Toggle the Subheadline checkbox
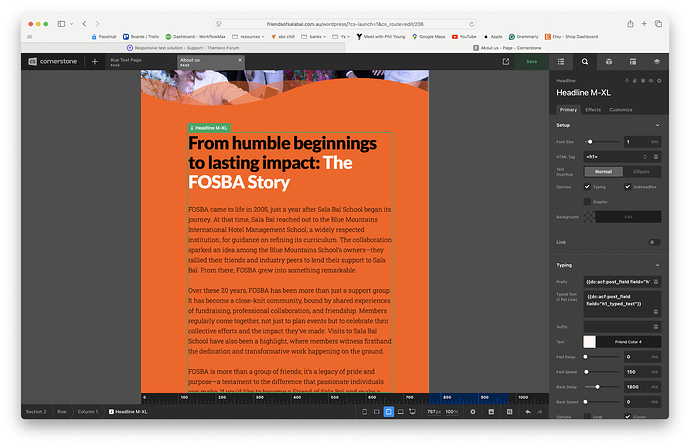 [628, 186]
